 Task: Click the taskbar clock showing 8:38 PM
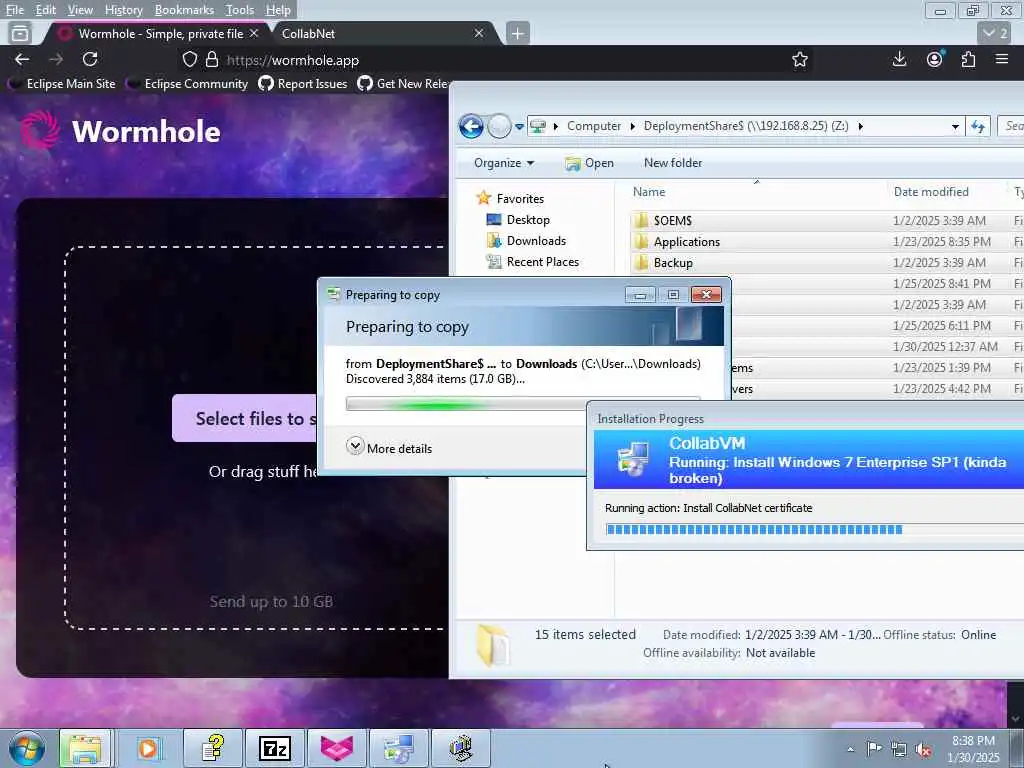coord(973,749)
